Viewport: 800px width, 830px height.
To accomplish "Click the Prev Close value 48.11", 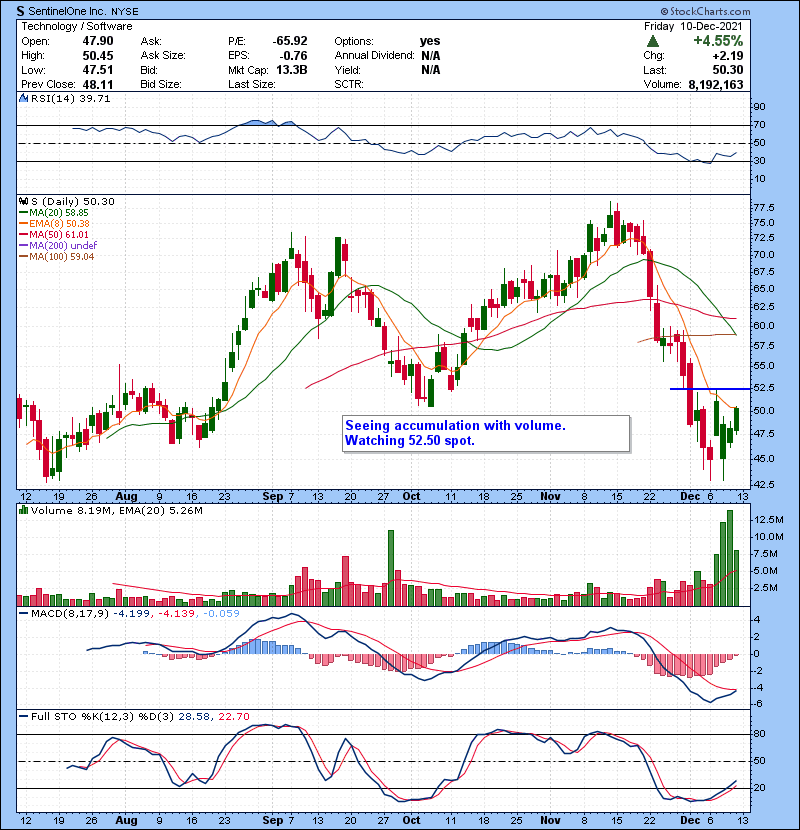I will point(98,84).
